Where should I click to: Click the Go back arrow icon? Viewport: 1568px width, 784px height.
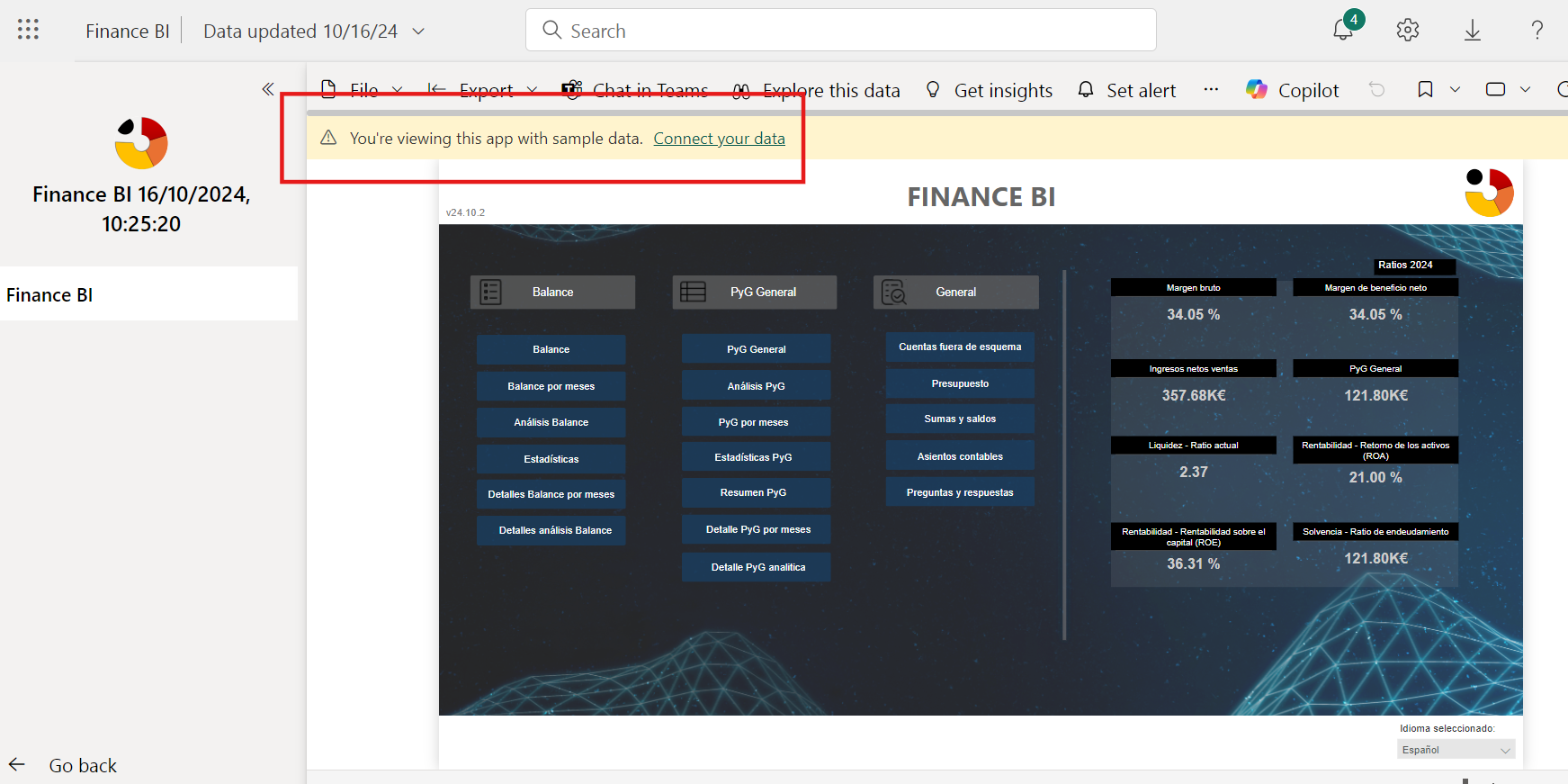(17, 765)
